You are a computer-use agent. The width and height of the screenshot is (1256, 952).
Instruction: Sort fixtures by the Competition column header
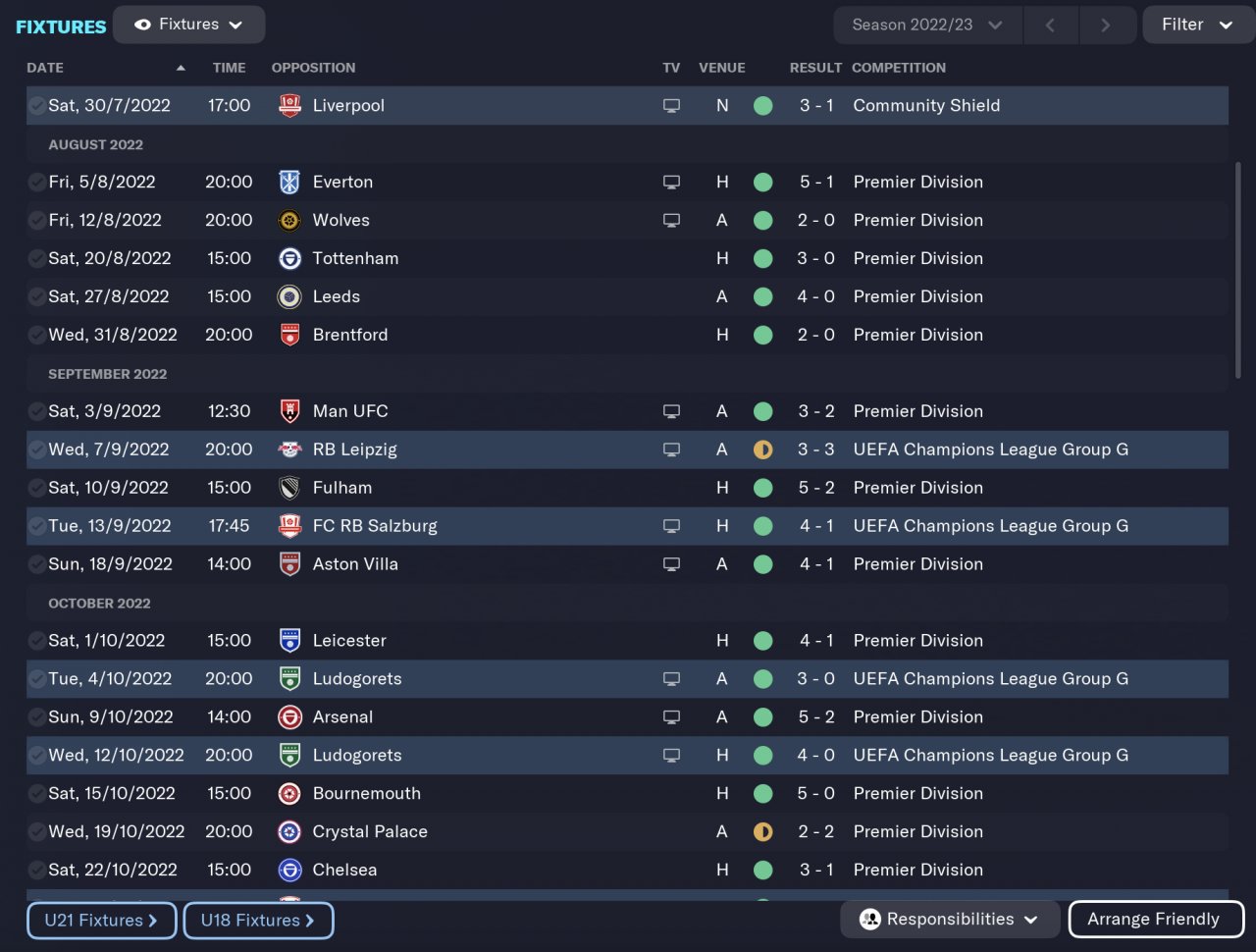[x=898, y=68]
